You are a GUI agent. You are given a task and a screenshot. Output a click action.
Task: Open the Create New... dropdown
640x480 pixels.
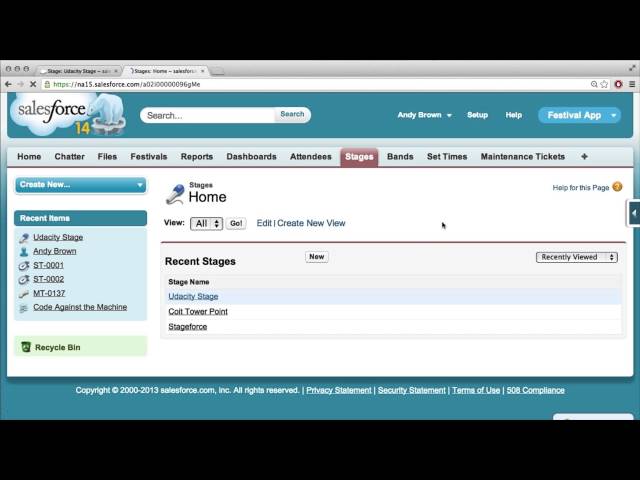tap(80, 185)
